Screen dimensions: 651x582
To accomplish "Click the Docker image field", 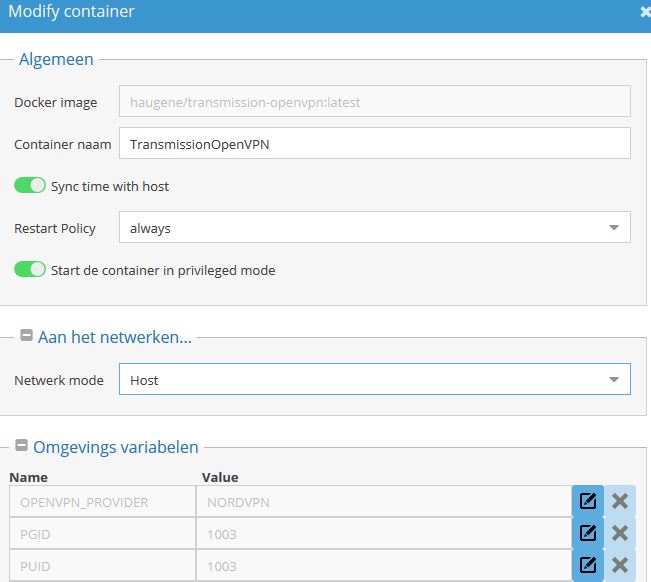I will click(x=374, y=101).
